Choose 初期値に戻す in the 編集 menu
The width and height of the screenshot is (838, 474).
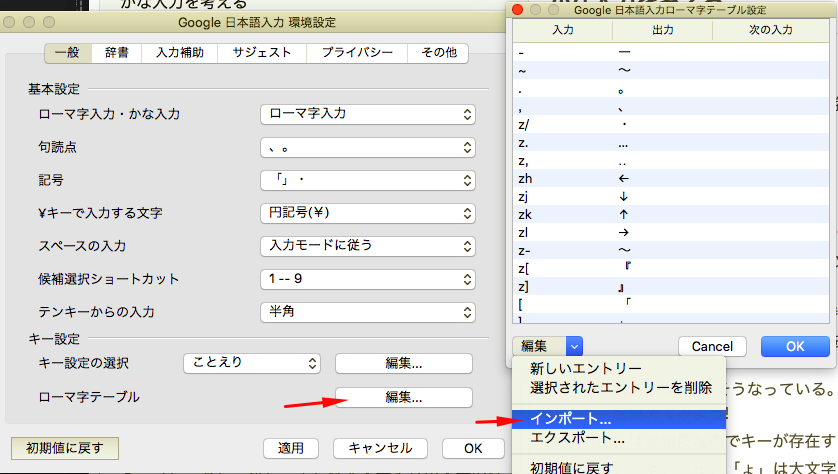pyautogui.click(x=618, y=468)
